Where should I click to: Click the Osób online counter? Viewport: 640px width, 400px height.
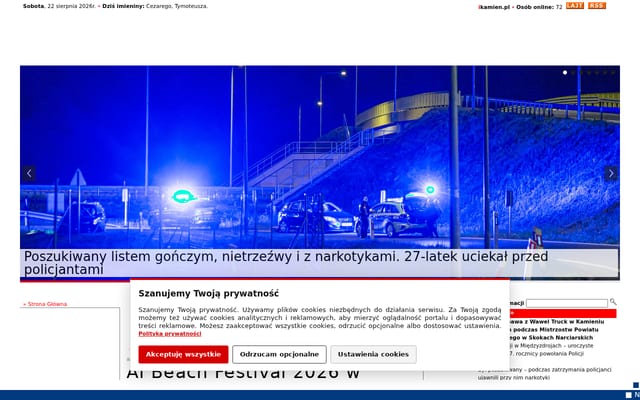539,7
